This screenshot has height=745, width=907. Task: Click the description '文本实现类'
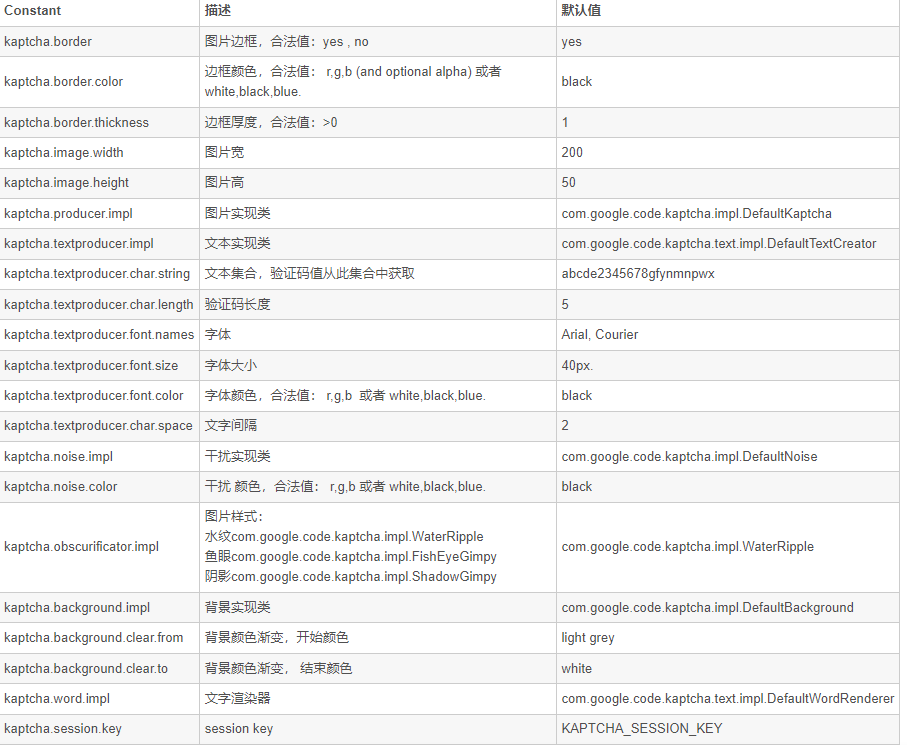pos(237,244)
